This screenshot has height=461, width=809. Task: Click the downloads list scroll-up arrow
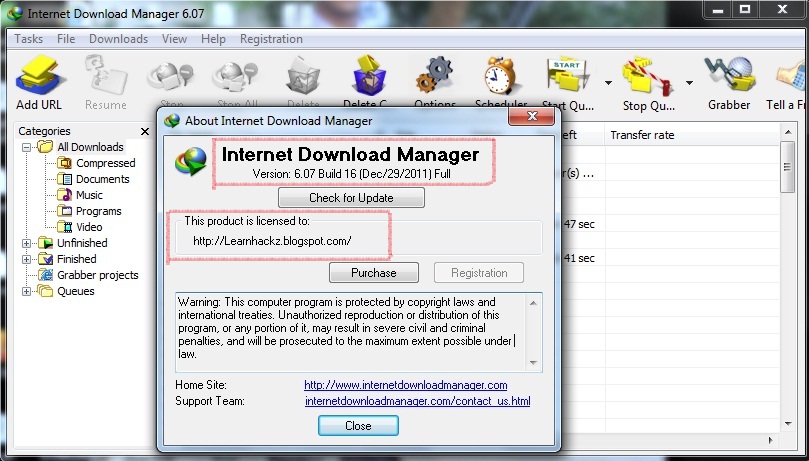[788, 133]
